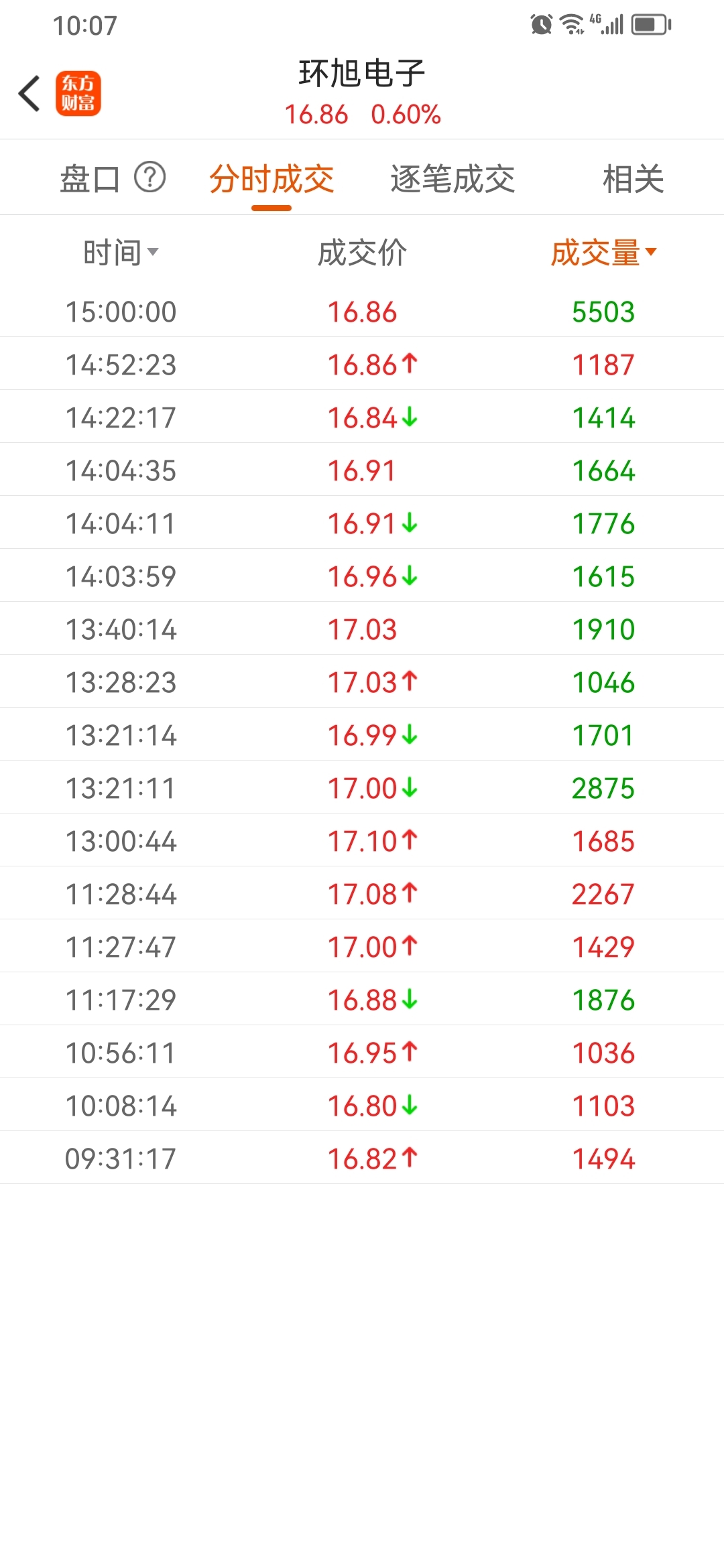
Task: Tap the 09:31:17 trade row
Action: [x=362, y=1159]
